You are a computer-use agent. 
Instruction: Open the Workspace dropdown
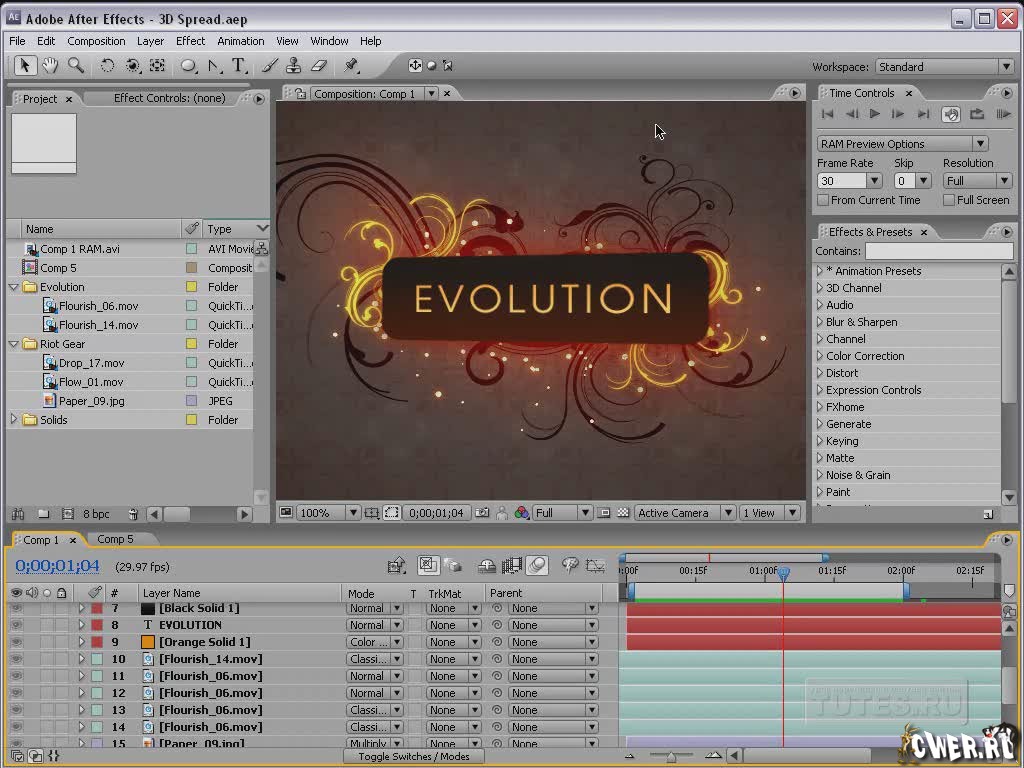click(942, 67)
